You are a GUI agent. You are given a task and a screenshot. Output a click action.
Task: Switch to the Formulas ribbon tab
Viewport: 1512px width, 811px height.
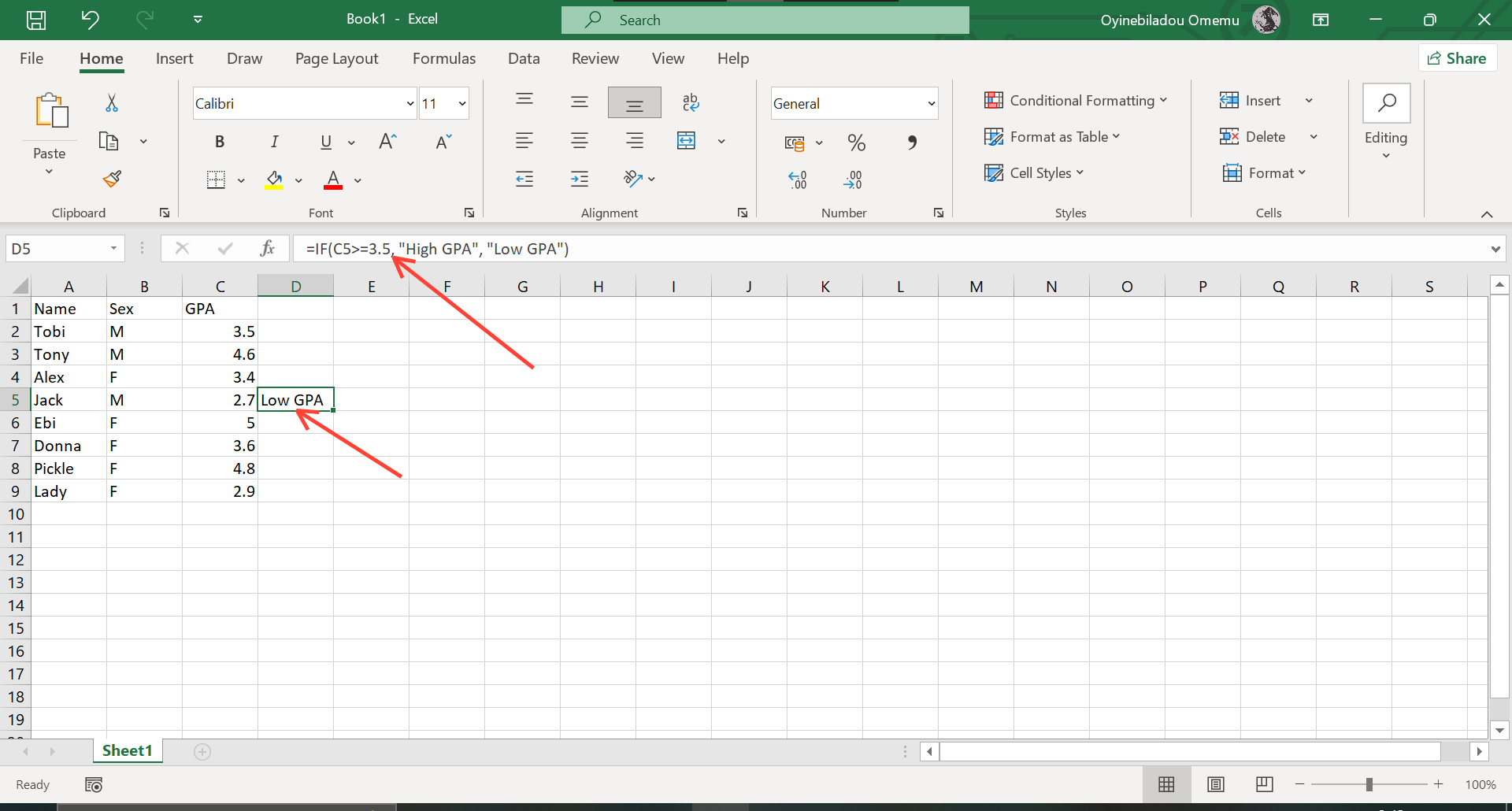pyautogui.click(x=444, y=58)
